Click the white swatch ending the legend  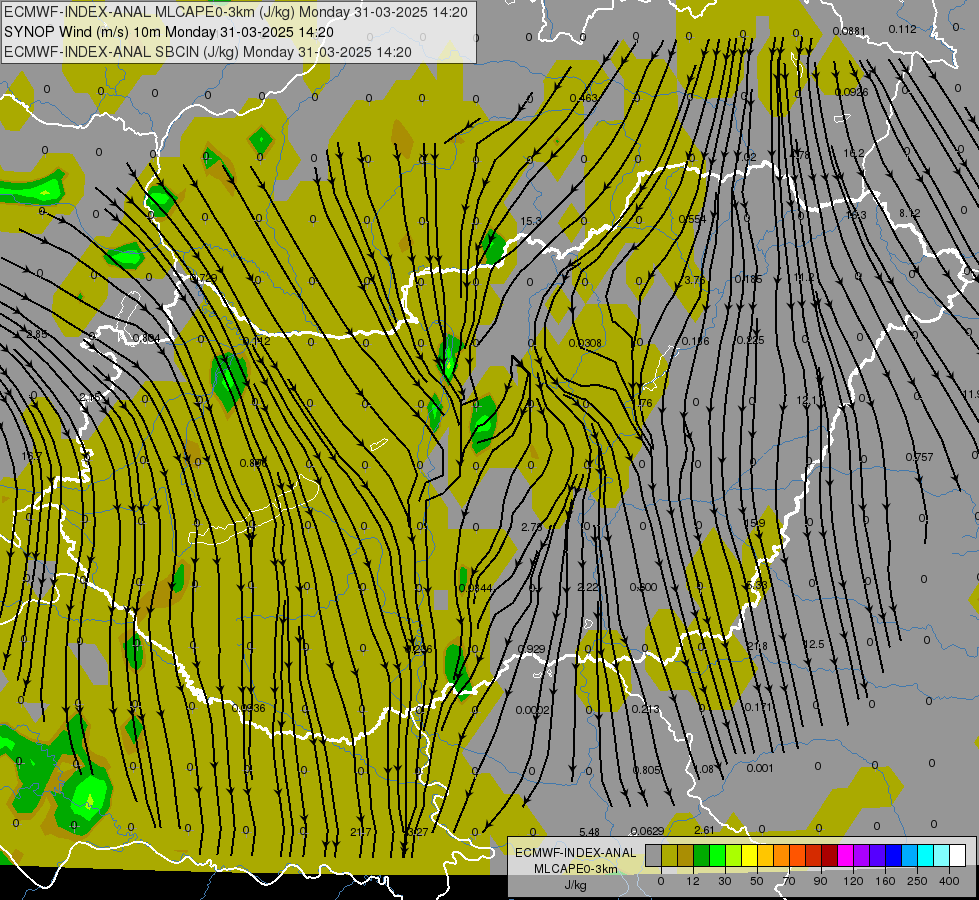tap(958, 855)
